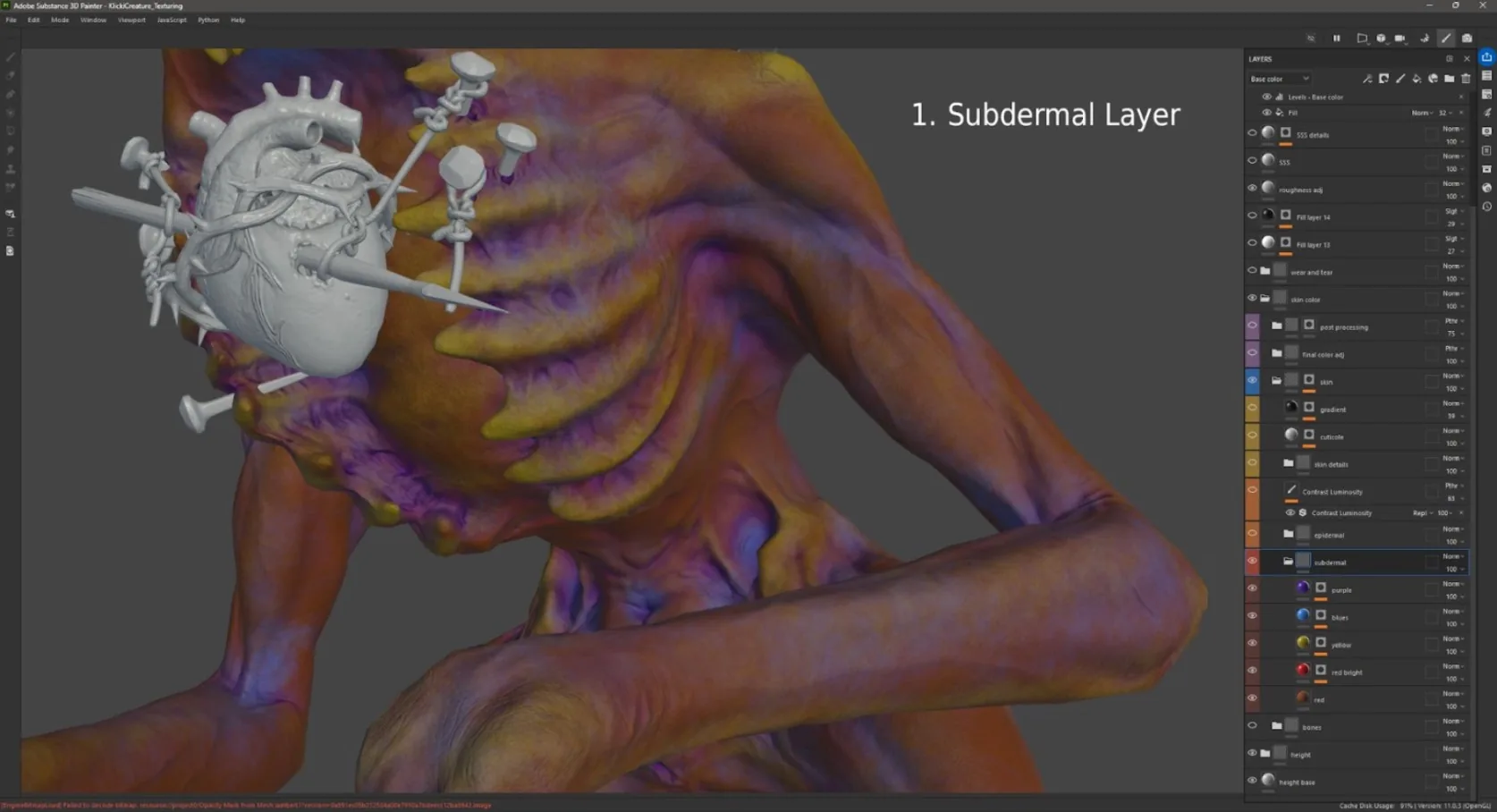Open blend mode dropdown for Fill layer 14
This screenshot has width=1497, height=812.
(x=1452, y=211)
